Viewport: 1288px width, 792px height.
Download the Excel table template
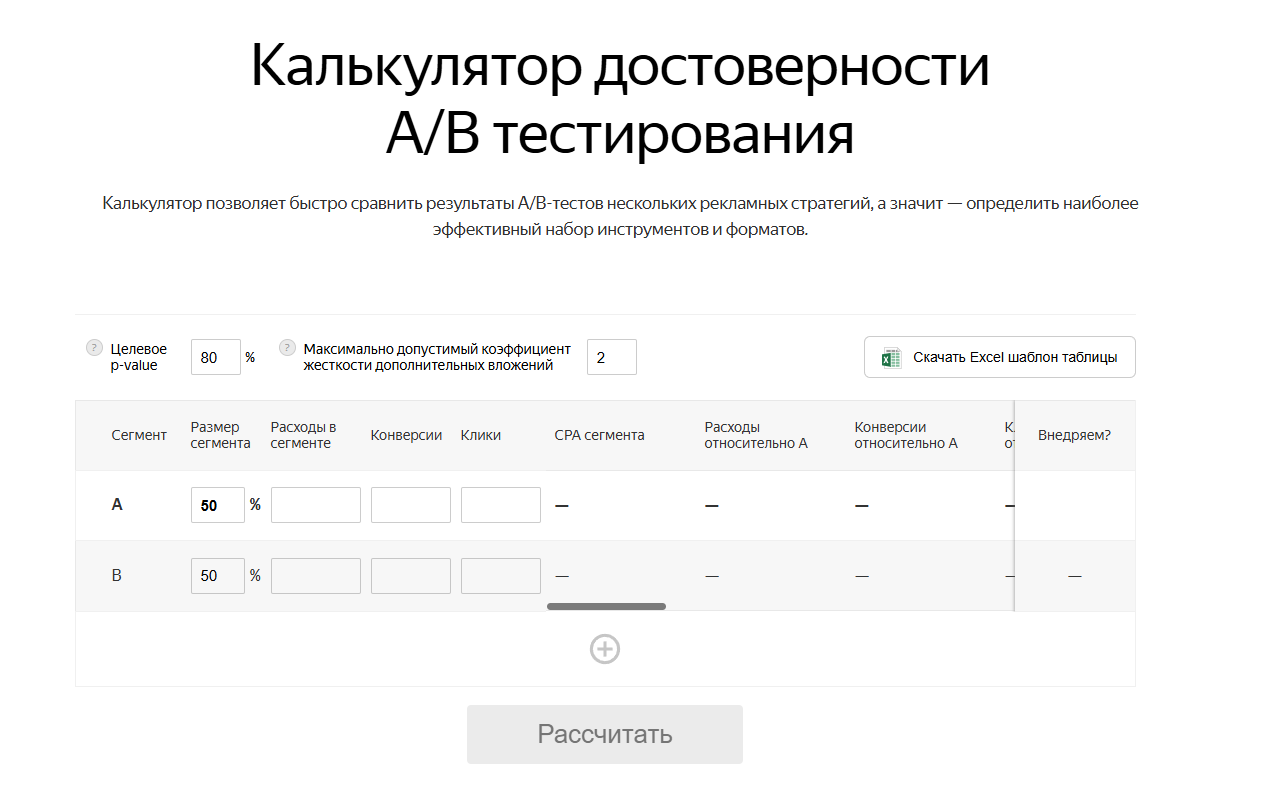point(999,356)
